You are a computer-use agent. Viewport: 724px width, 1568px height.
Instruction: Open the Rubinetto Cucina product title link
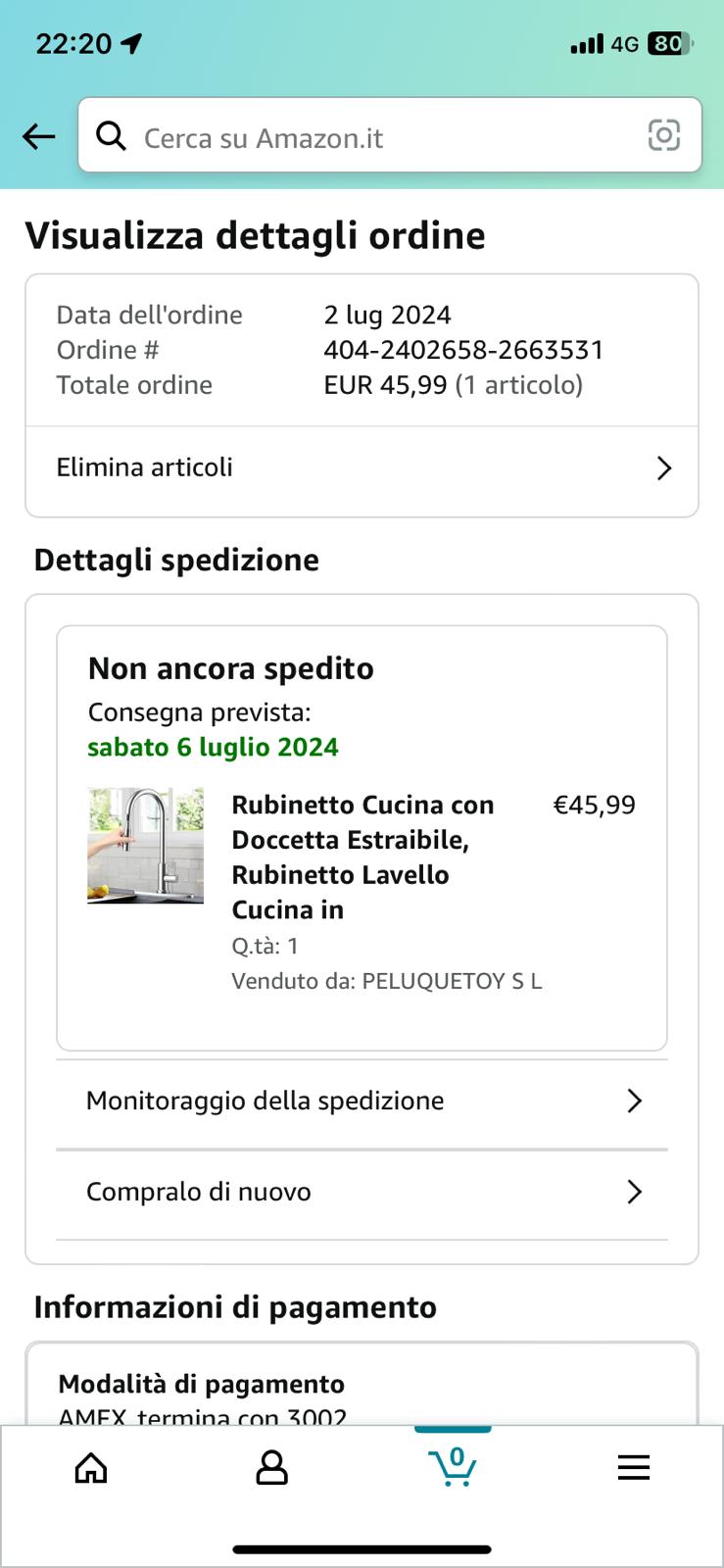click(x=364, y=857)
